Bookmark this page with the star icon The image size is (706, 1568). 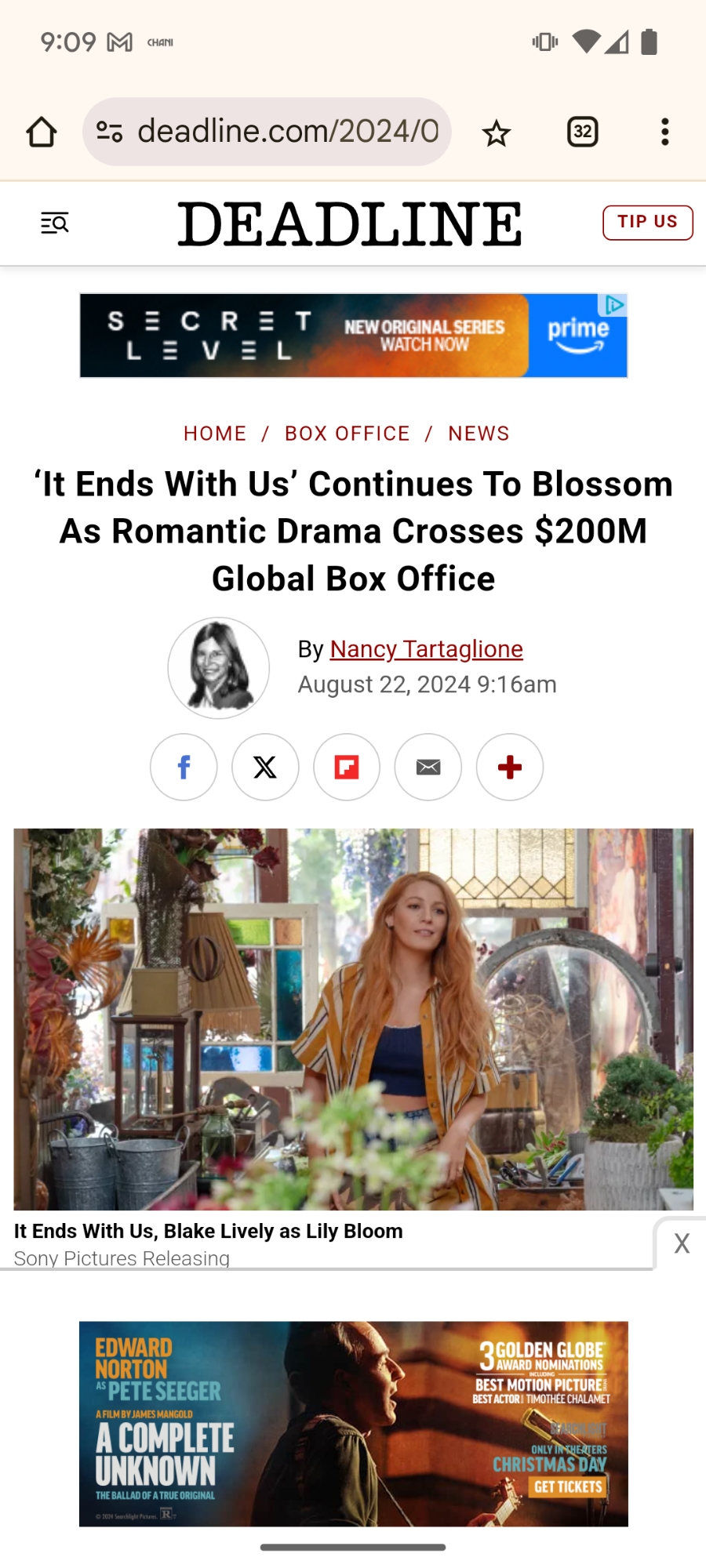click(x=496, y=133)
